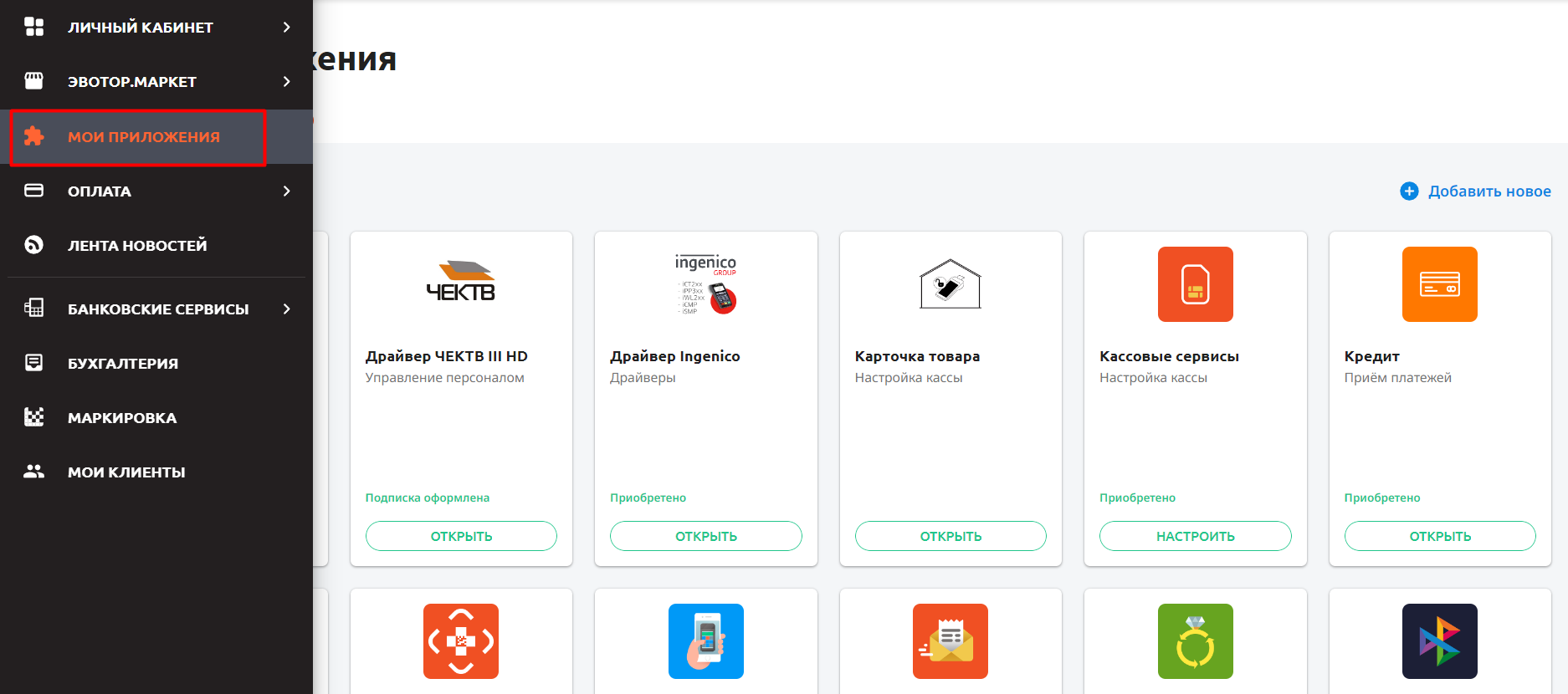Image resolution: width=1568 pixels, height=694 pixels.
Task: Click the dark multicolor play-triangle icon
Action: [x=1440, y=641]
